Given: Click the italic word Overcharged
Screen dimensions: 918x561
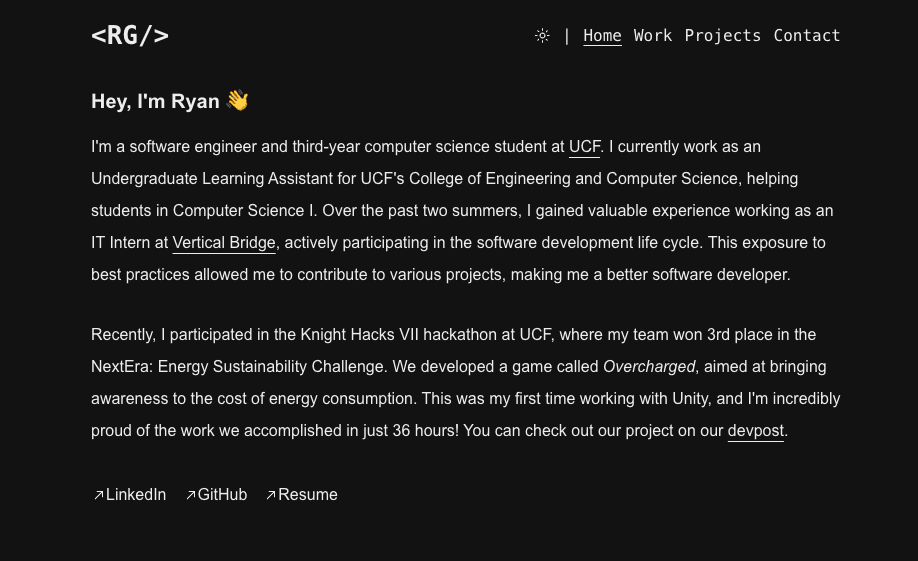Looking at the screenshot, I should tap(649, 367).
